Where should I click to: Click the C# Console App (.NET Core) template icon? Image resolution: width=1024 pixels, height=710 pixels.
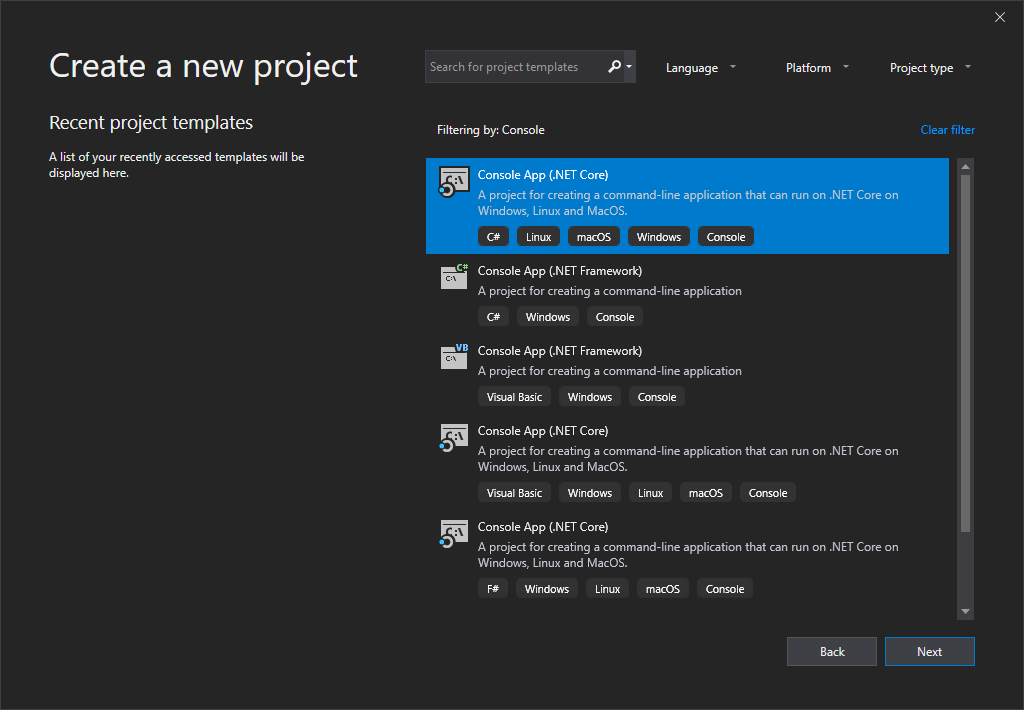(x=453, y=182)
